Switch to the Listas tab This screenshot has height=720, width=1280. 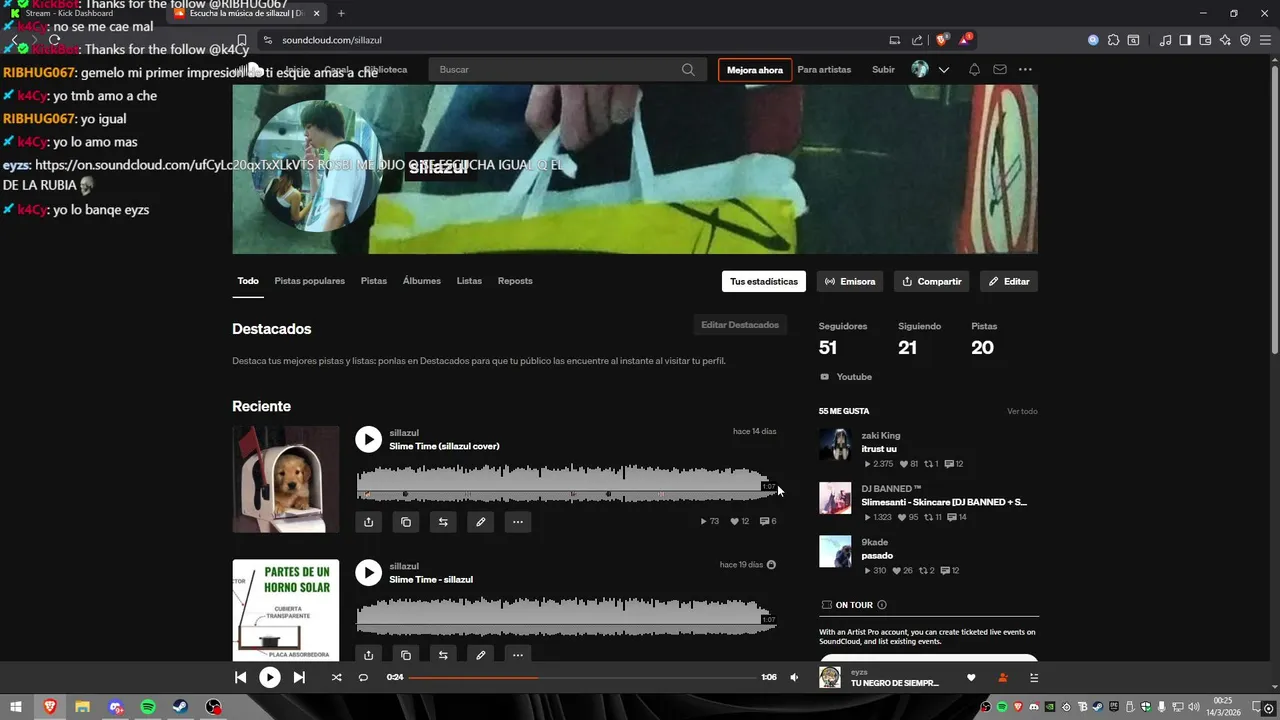469,281
